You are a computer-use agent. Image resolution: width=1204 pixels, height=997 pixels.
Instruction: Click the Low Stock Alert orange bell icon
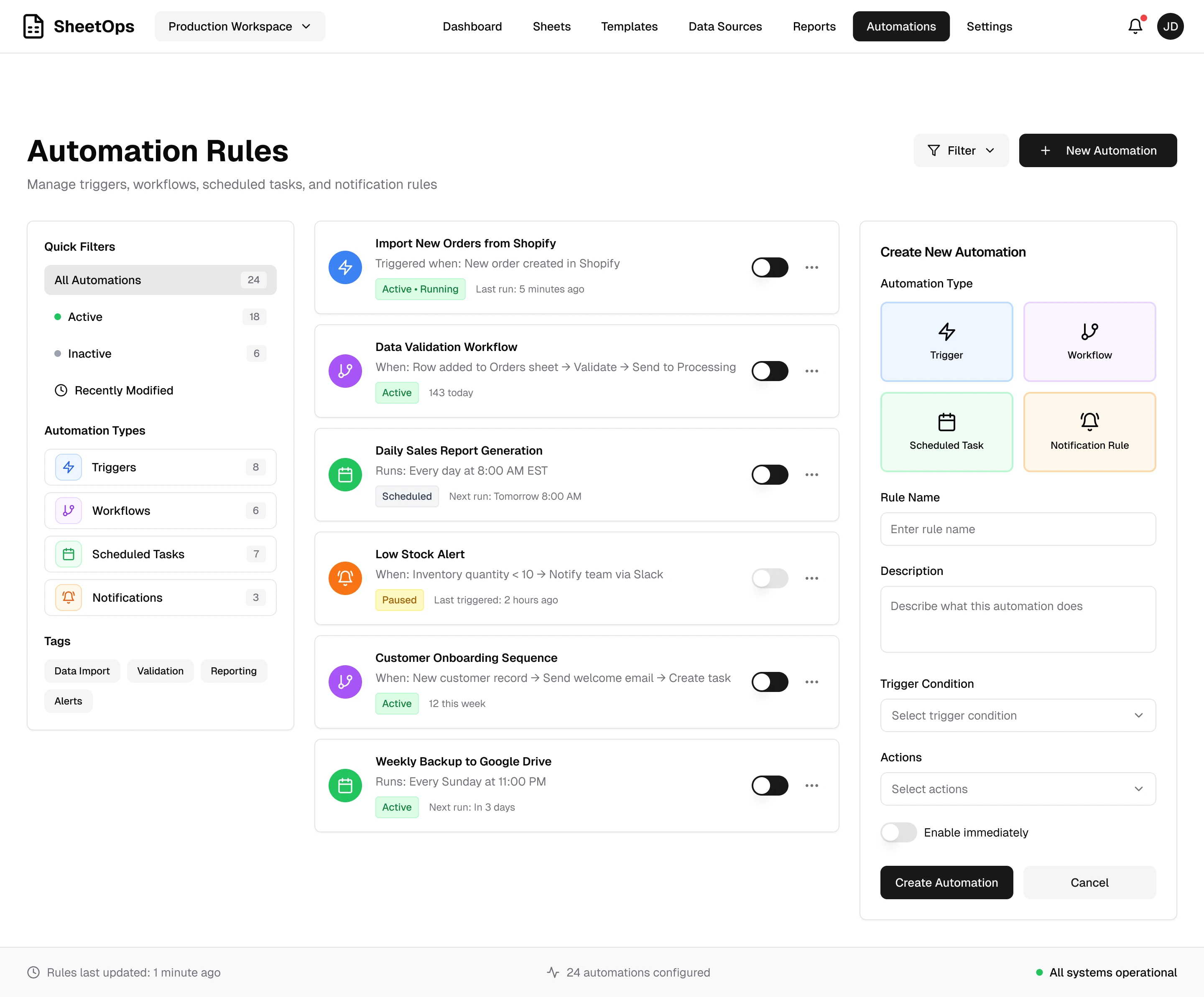pyautogui.click(x=345, y=578)
